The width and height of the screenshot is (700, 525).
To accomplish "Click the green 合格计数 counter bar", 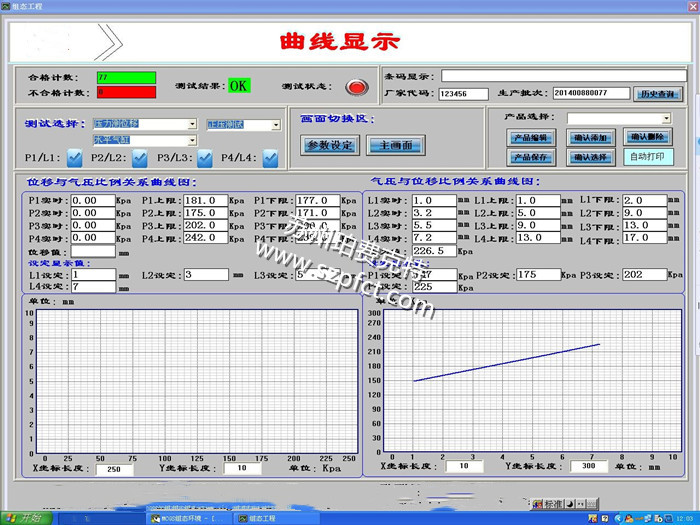I will pyautogui.click(x=126, y=76).
